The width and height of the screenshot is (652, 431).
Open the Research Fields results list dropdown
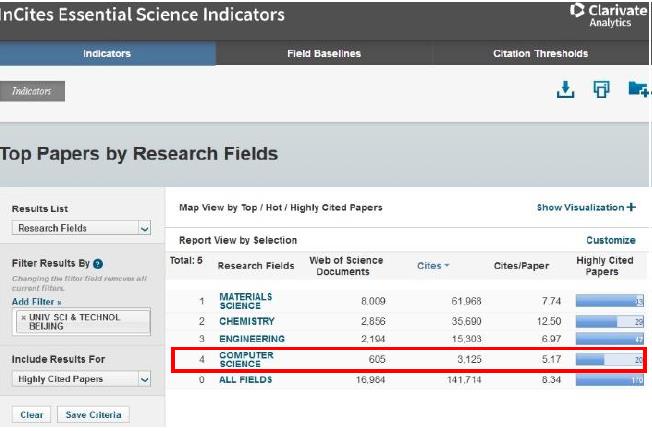click(81, 228)
